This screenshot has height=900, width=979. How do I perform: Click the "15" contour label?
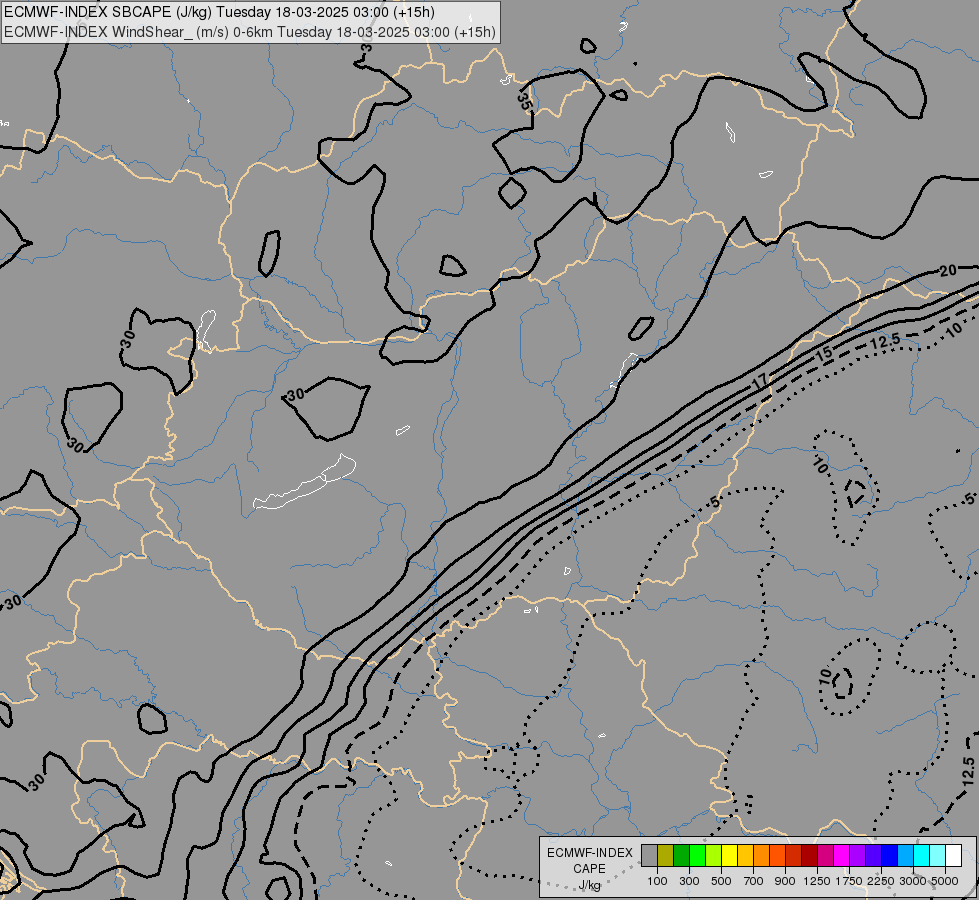coord(824,354)
